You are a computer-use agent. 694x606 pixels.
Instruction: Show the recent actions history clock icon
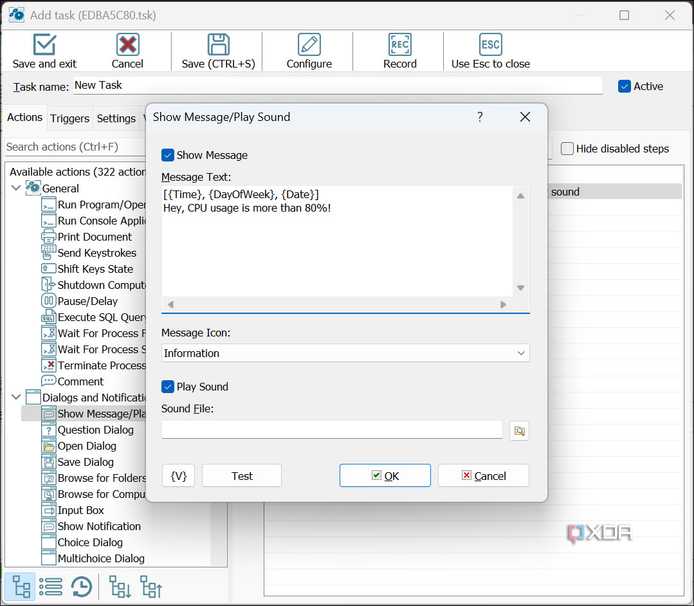(x=82, y=587)
